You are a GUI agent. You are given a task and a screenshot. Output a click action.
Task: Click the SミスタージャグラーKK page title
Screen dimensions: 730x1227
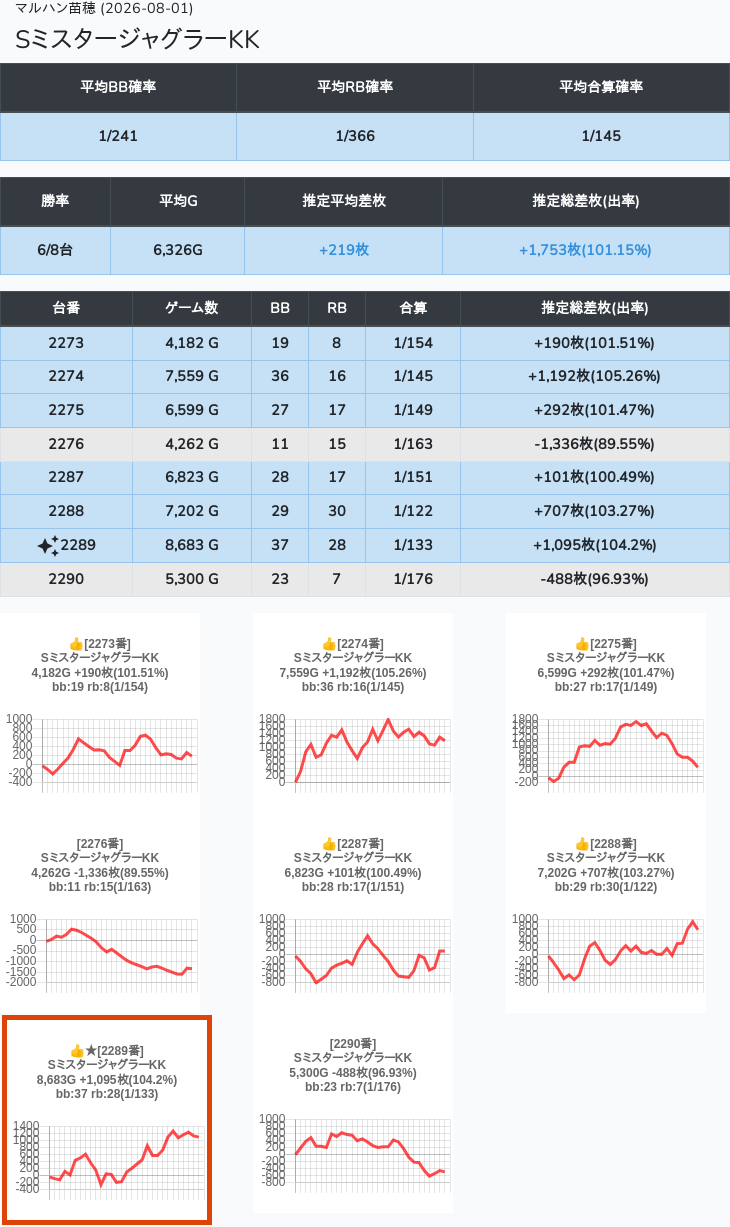pos(137,39)
